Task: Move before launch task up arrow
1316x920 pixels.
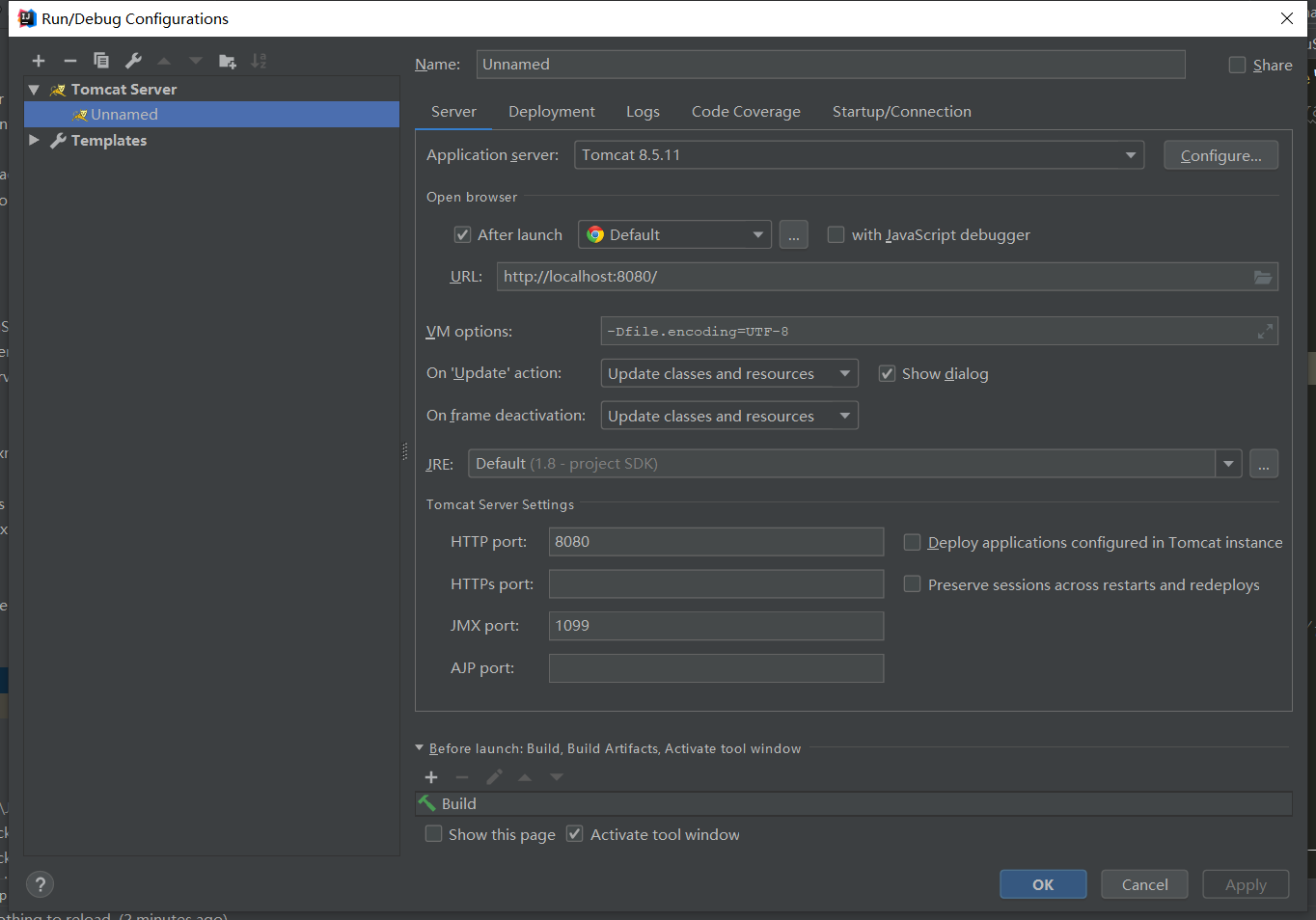Action: (525, 777)
